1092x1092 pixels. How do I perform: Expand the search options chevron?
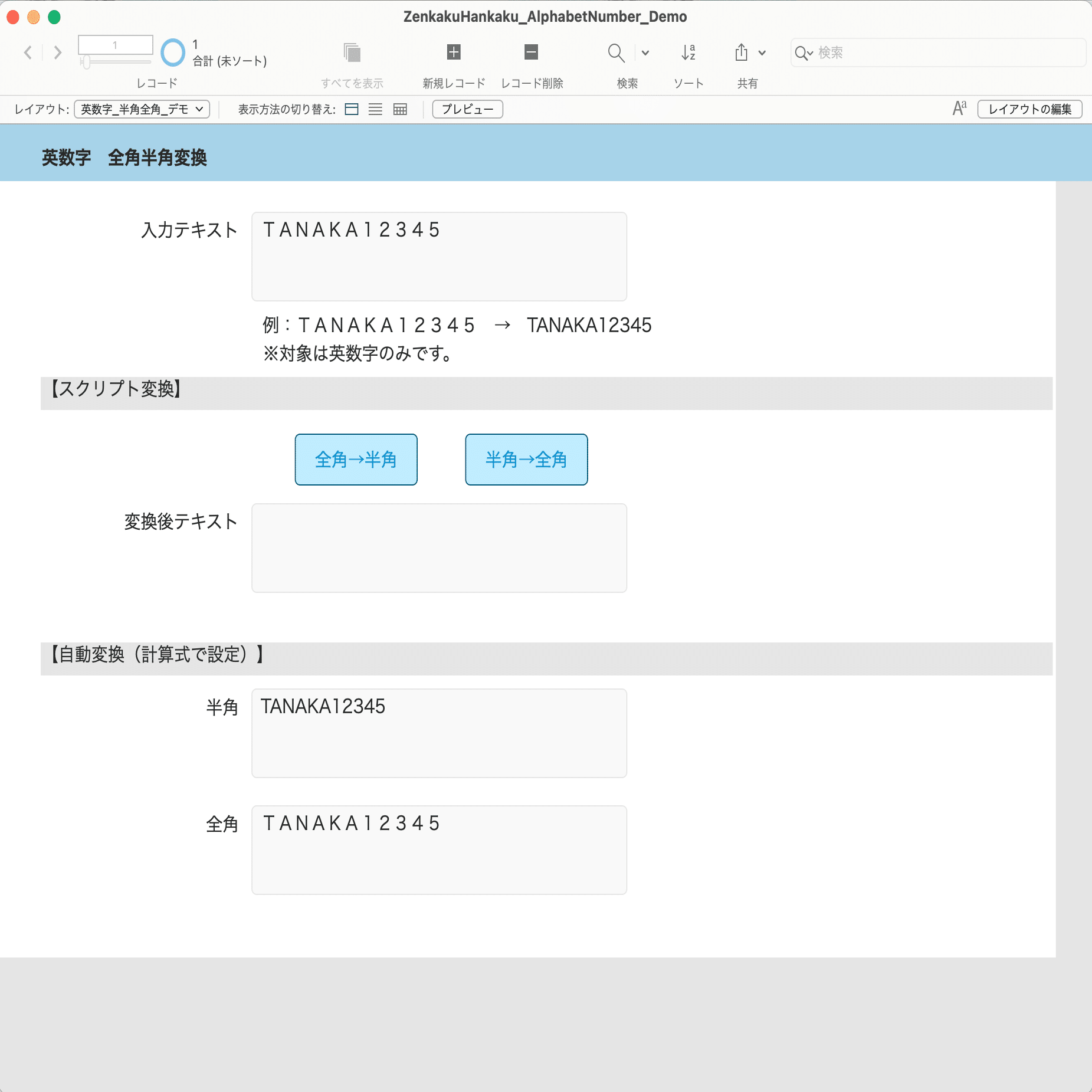point(645,53)
